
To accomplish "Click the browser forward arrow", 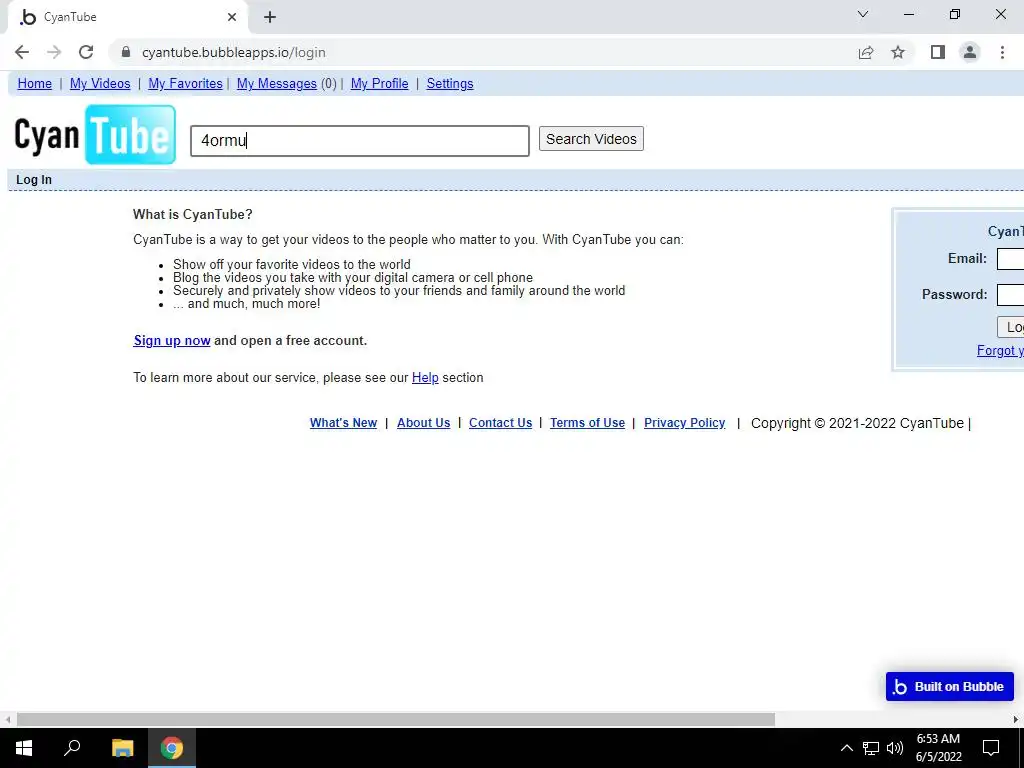I will [54, 52].
